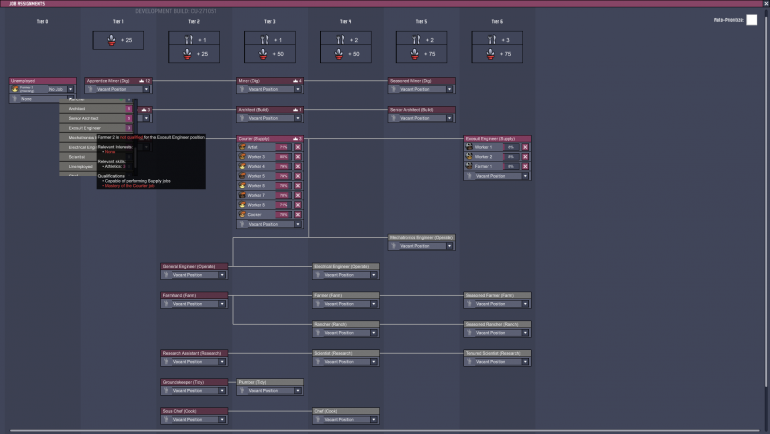Expand the Sous Chef vacant position dropdown
The image size is (770, 434).
(x=222, y=419)
